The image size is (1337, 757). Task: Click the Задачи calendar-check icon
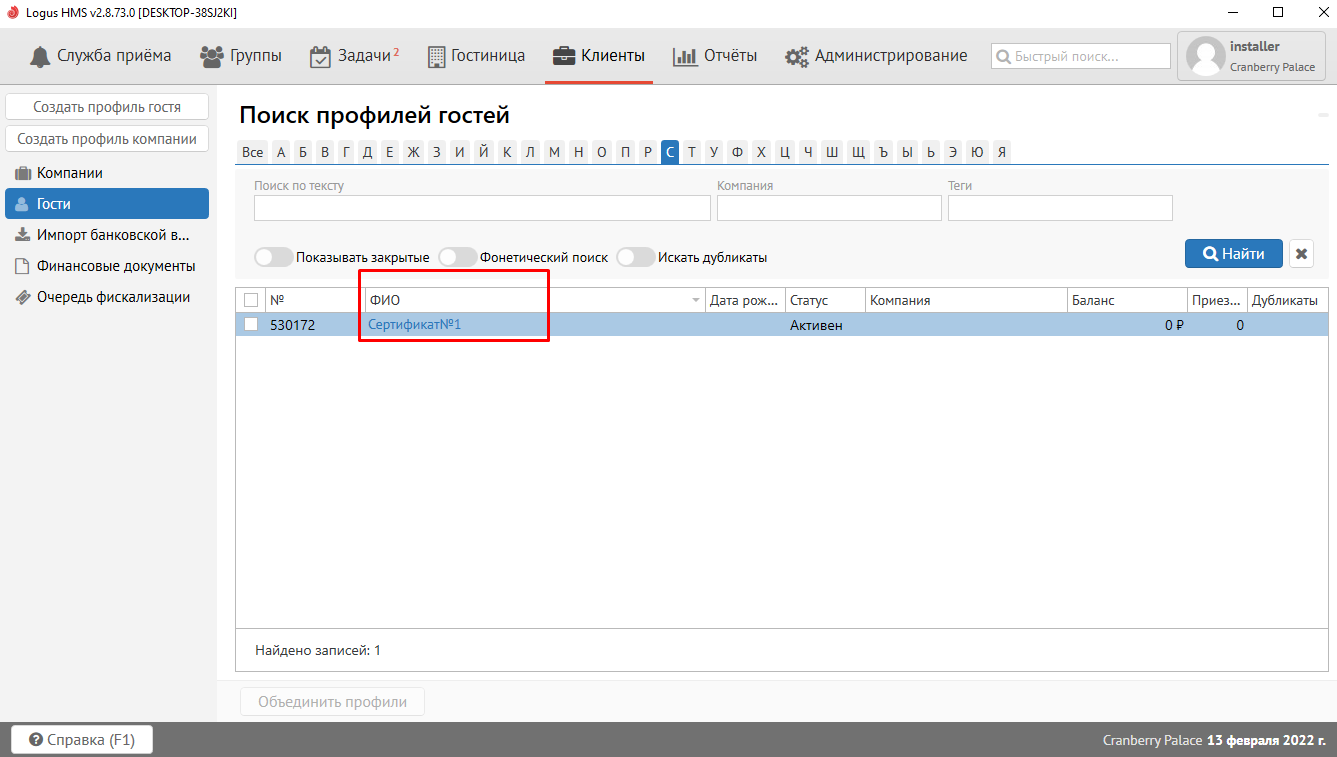click(320, 57)
